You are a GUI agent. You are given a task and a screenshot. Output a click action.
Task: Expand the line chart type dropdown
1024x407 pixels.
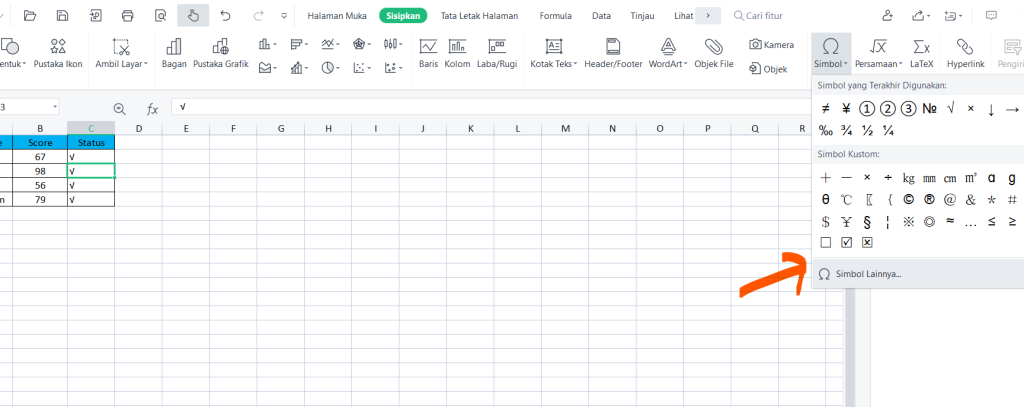coord(331,44)
